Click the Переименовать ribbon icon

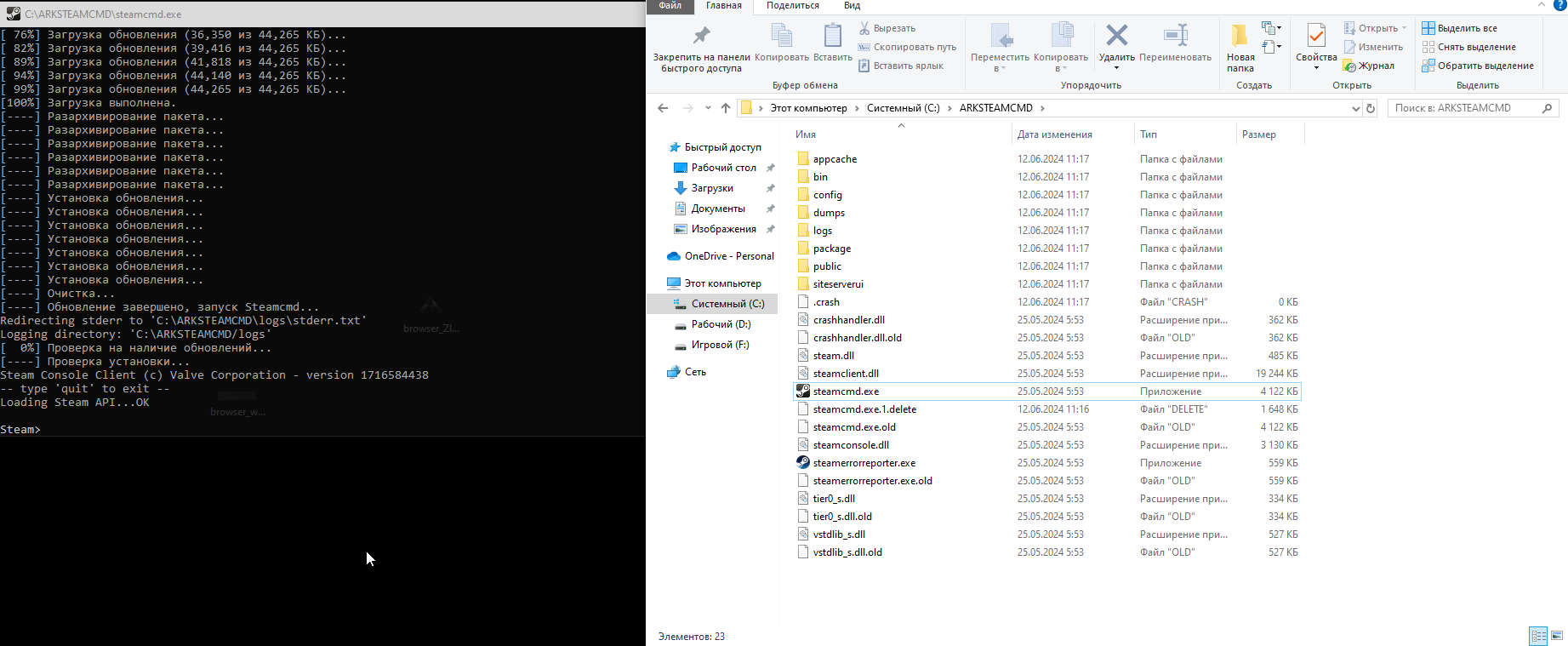click(1175, 43)
